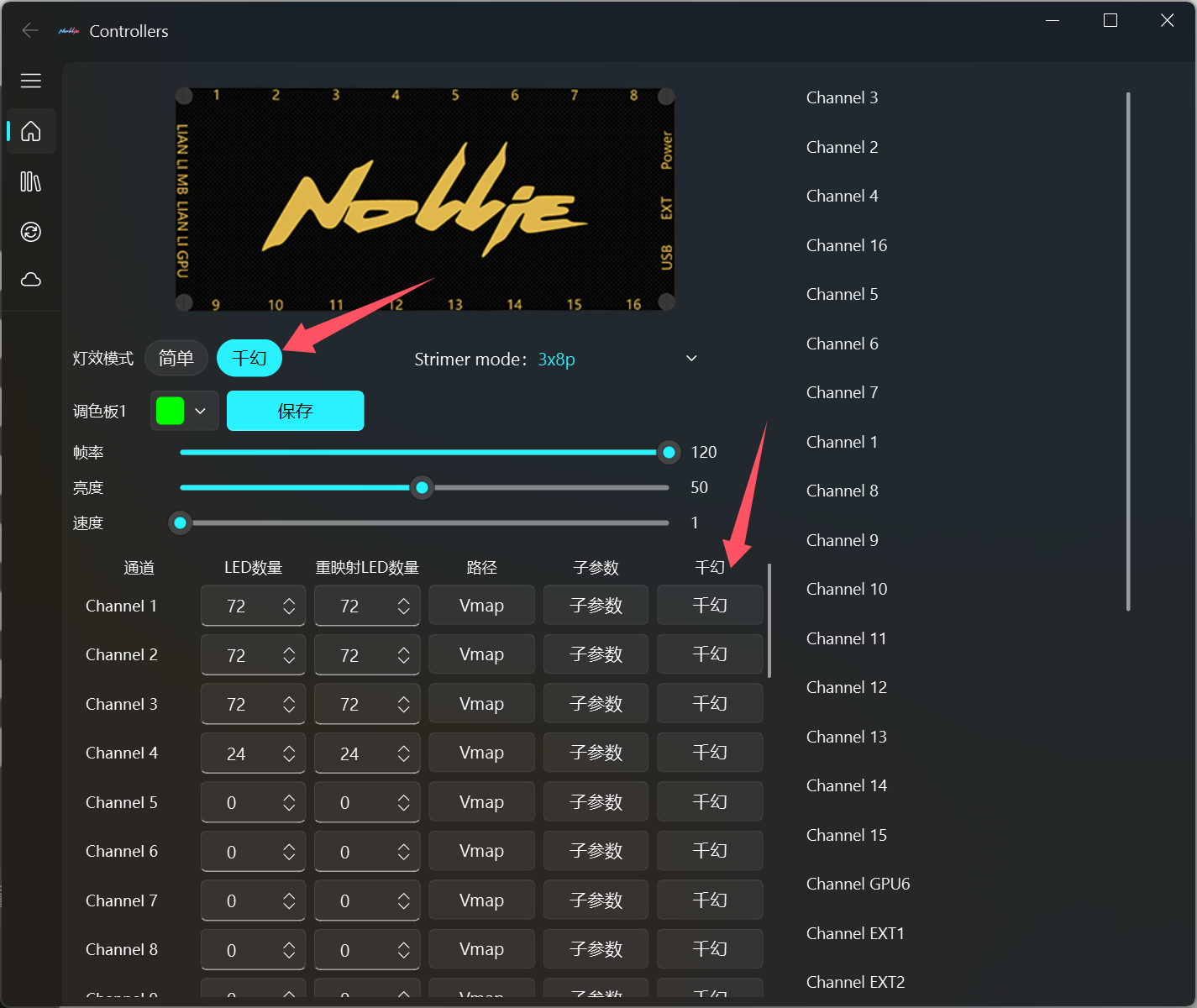
Task: Open 子参数 for Channel 8
Action: point(596,949)
